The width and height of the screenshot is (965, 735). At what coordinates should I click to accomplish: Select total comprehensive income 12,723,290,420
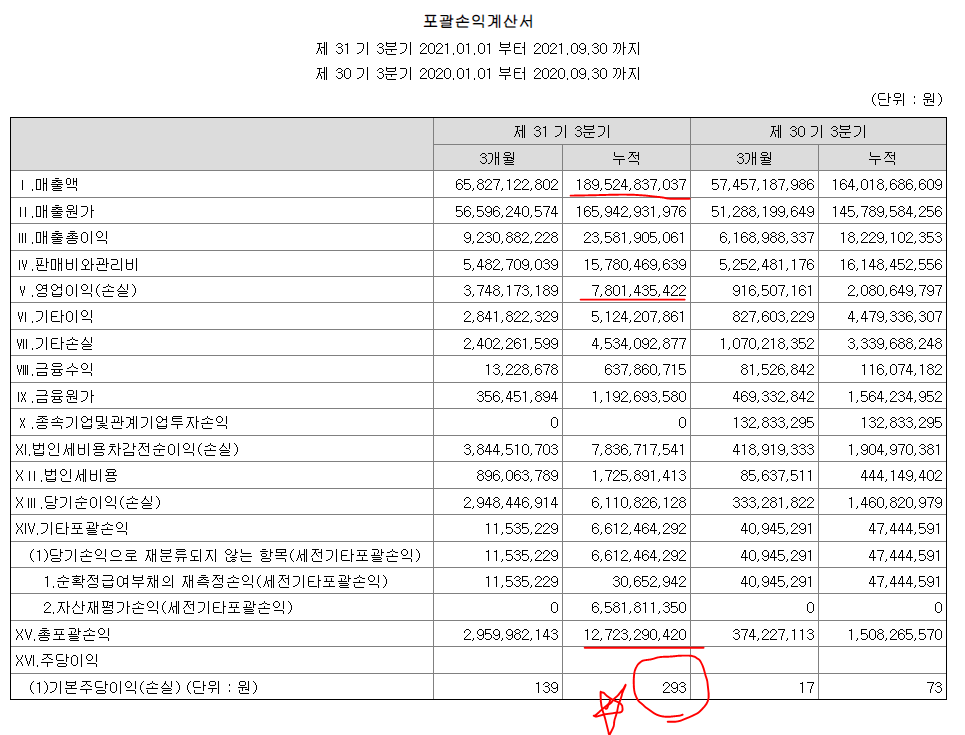click(635, 635)
